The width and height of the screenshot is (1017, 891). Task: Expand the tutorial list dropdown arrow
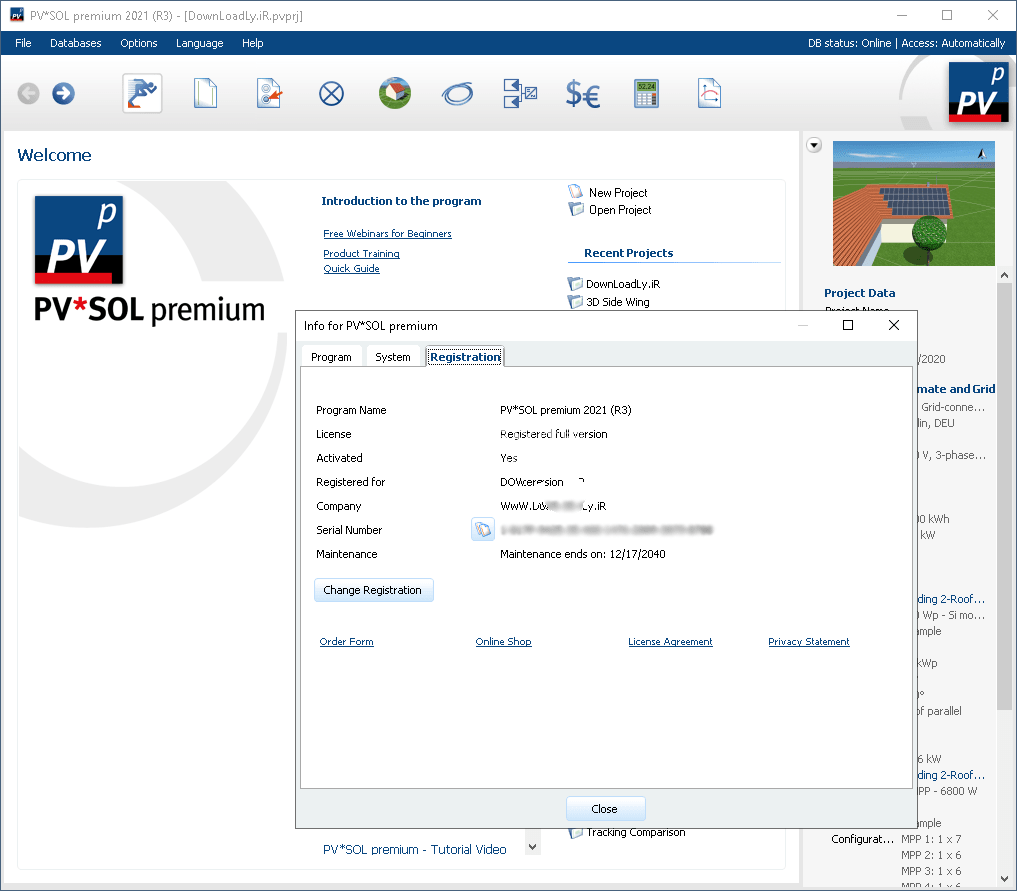(532, 847)
